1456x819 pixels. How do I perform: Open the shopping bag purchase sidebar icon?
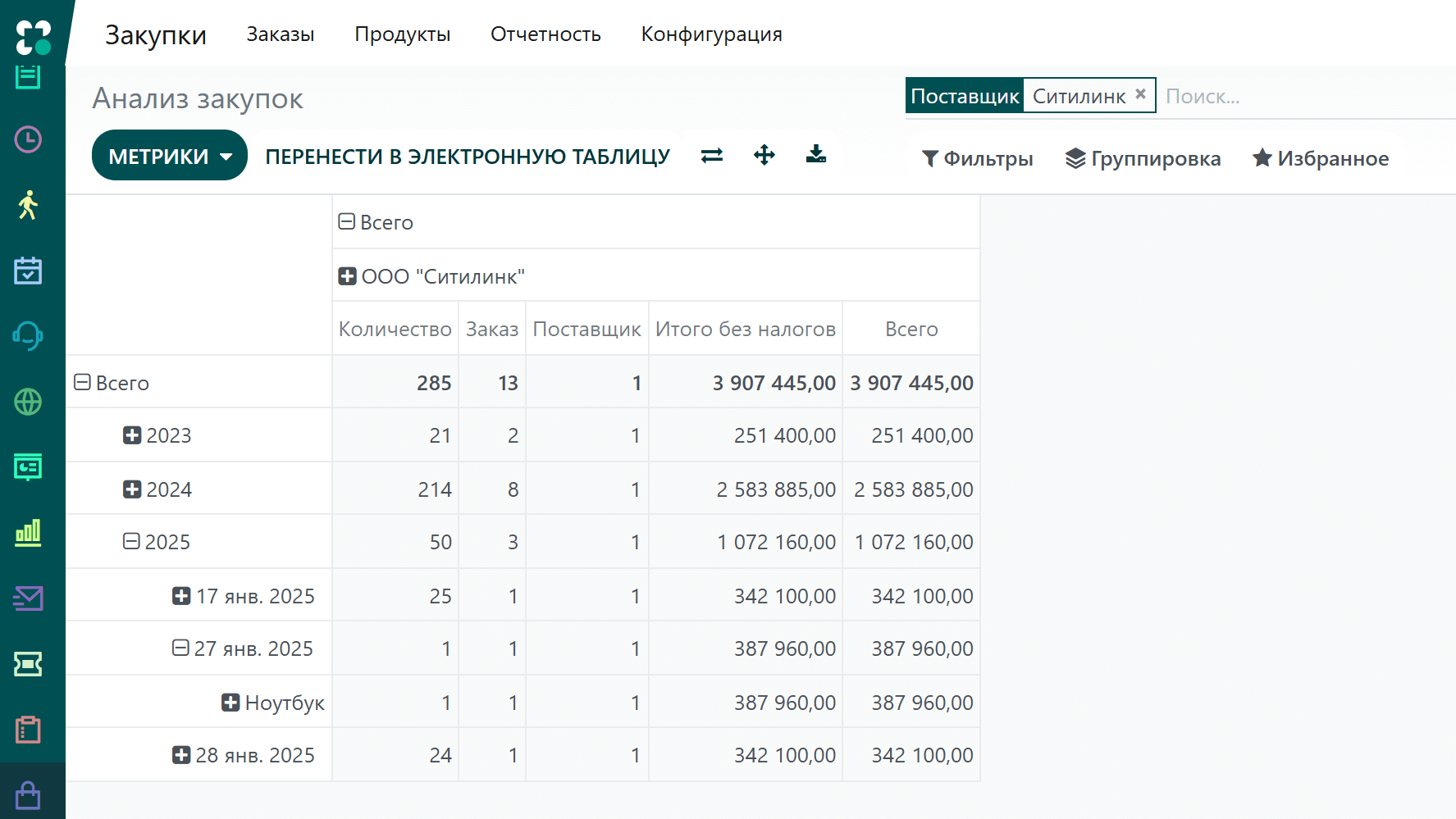[x=28, y=795]
